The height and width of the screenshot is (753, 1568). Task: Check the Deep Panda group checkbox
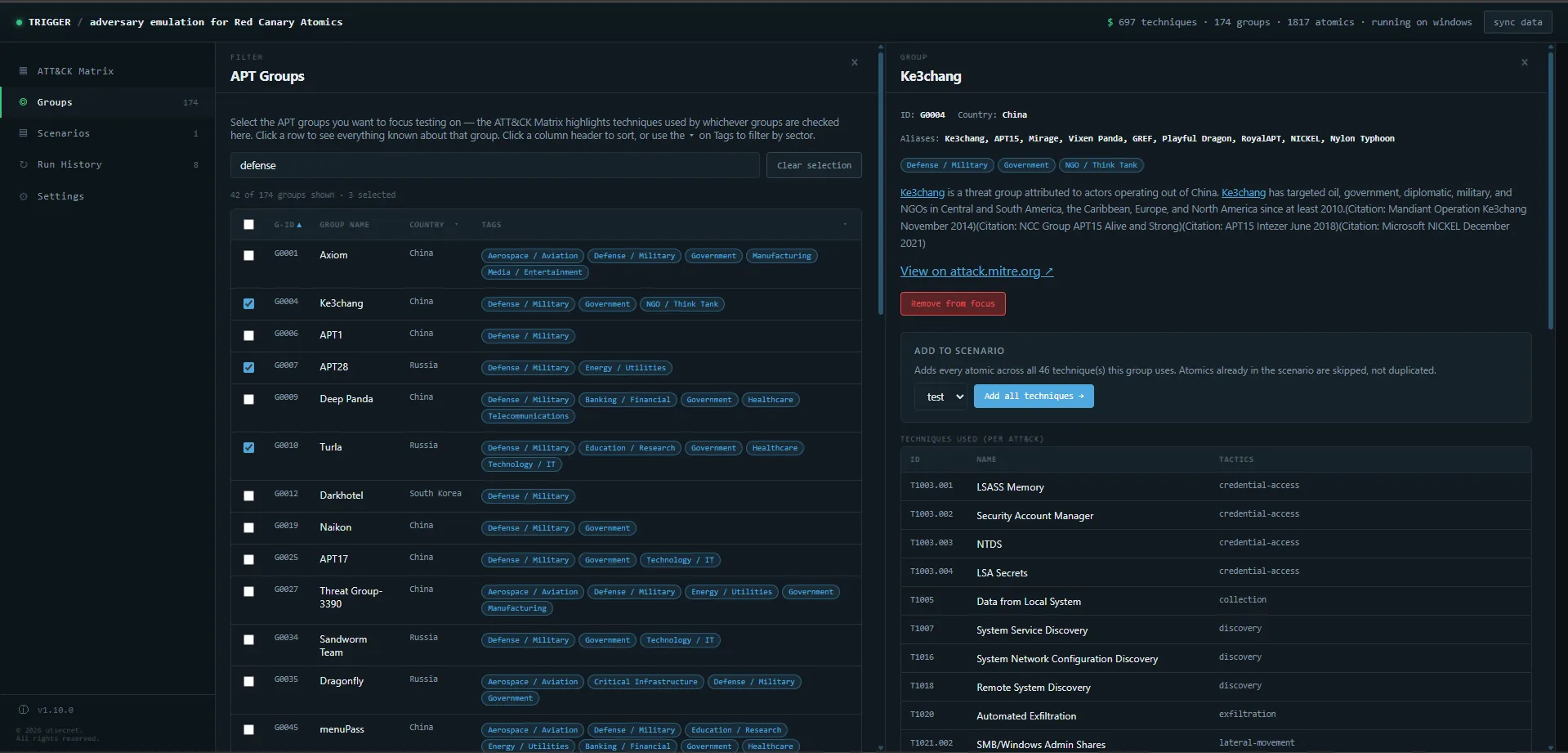248,399
